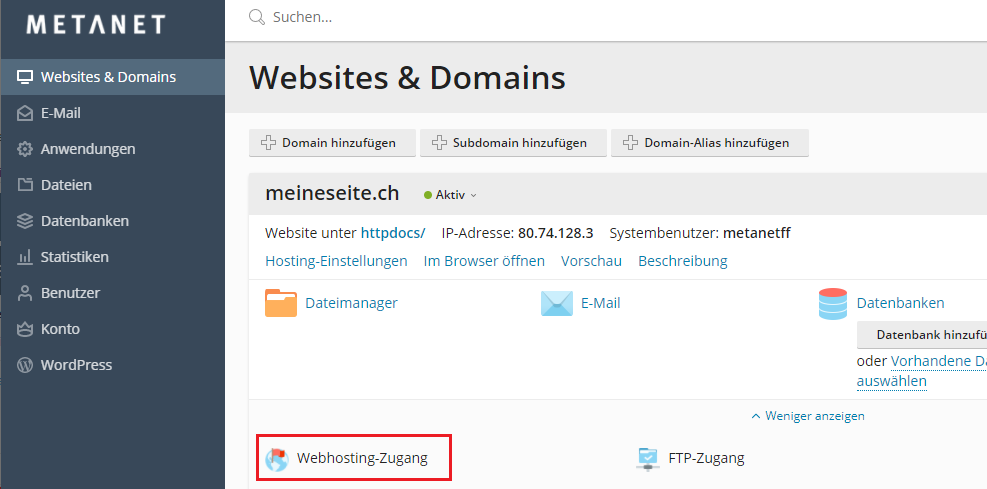Focus the Suchen search field
987x489 pixels.
(x=500, y=17)
